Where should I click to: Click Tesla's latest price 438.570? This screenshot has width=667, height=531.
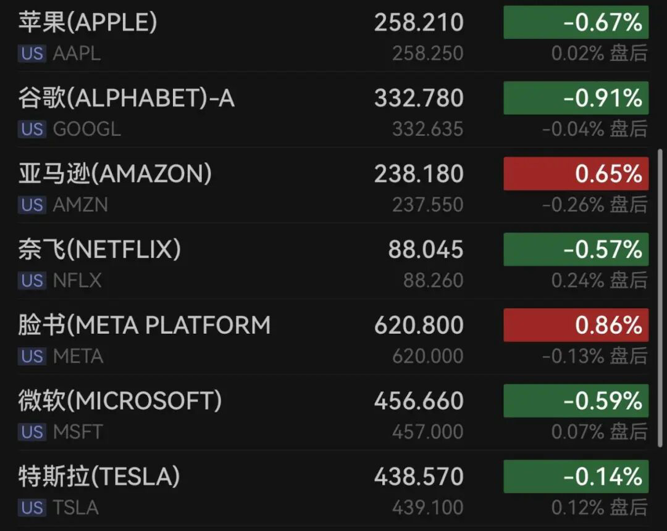pyautogui.click(x=418, y=476)
